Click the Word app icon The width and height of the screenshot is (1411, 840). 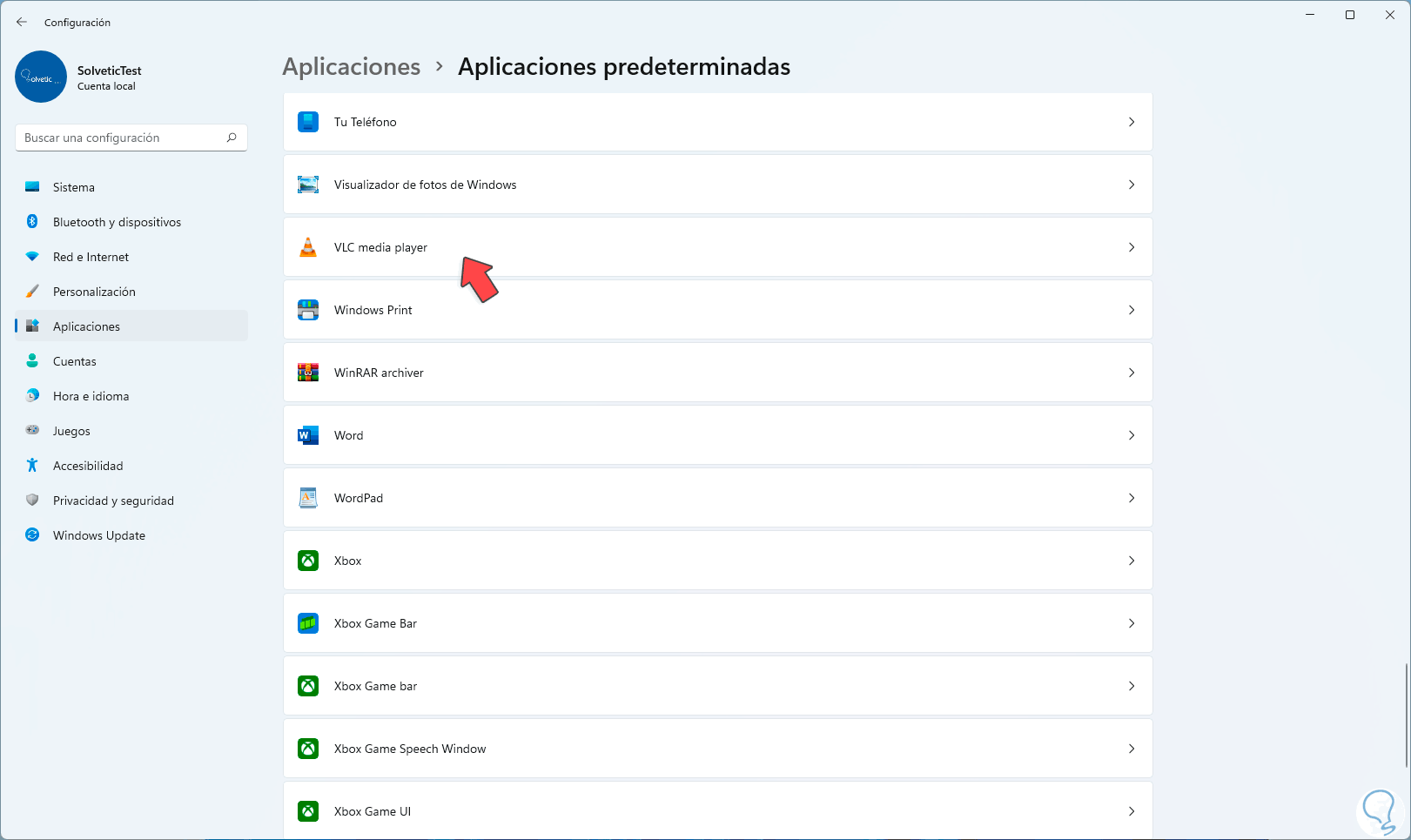click(308, 435)
